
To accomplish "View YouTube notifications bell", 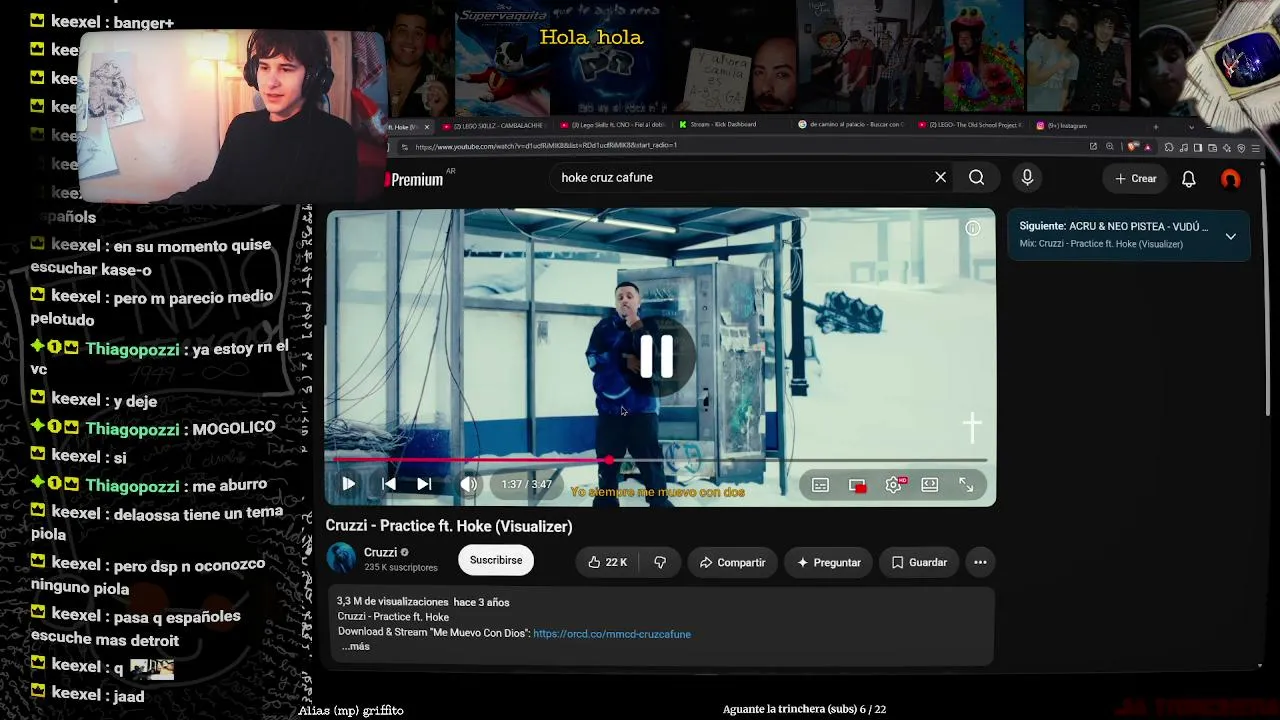I will [x=1189, y=179].
